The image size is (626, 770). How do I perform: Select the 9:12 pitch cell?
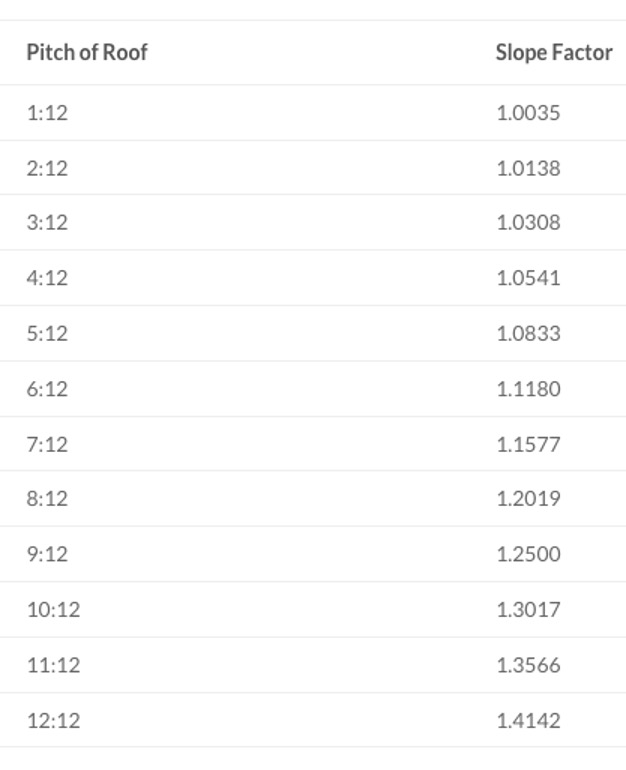(x=47, y=554)
